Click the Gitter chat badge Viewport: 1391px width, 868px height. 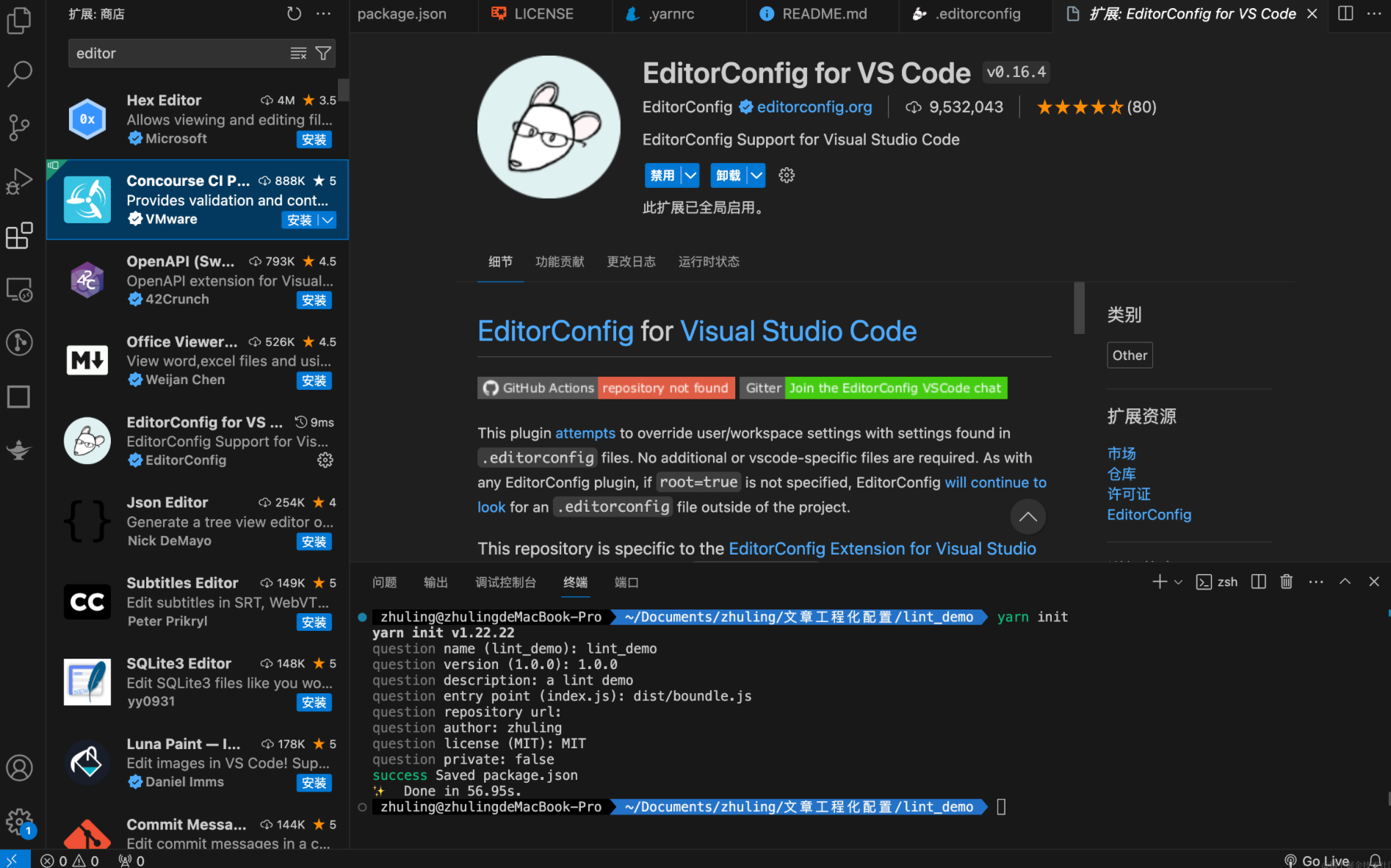873,388
